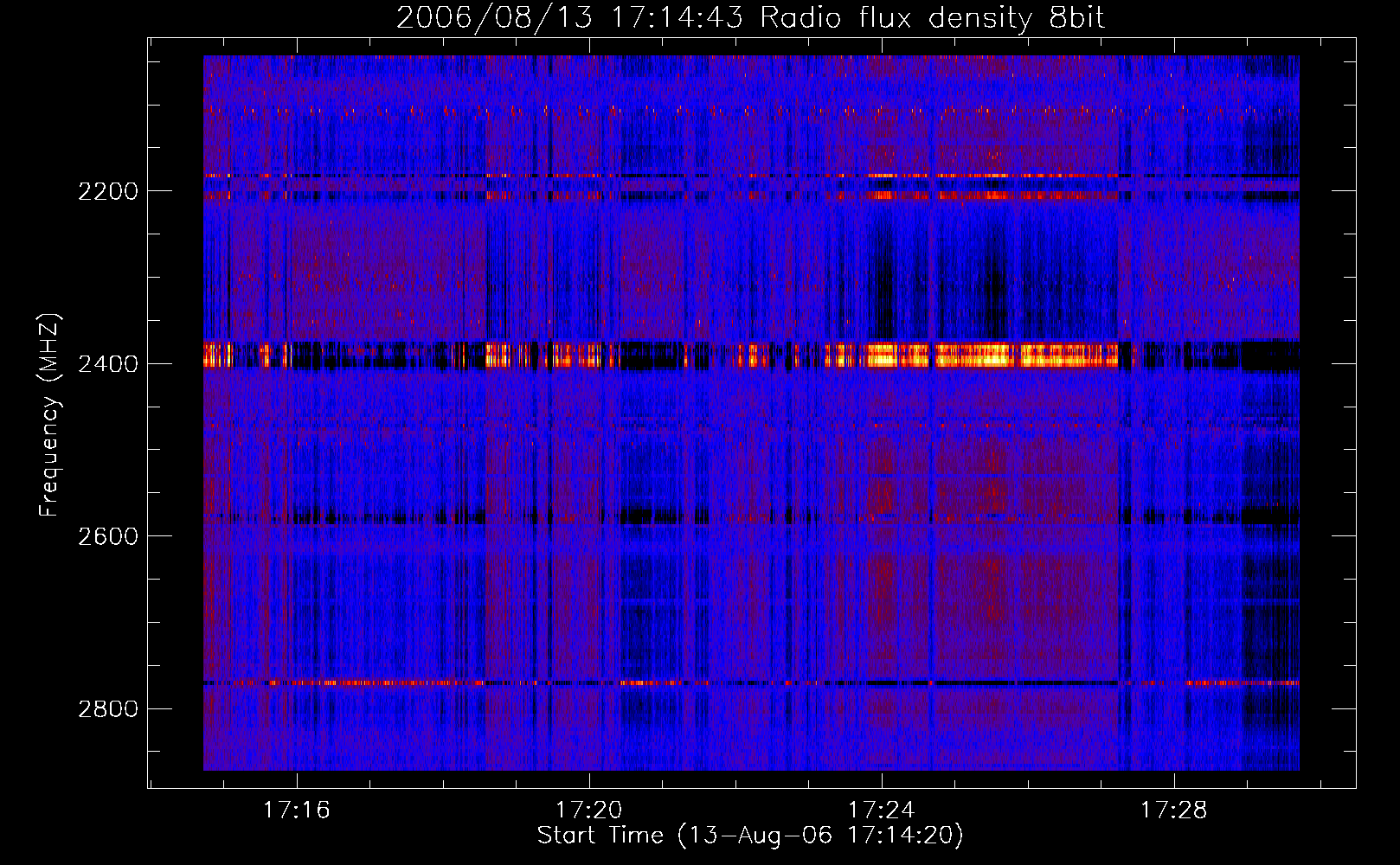This screenshot has height=865, width=1400.
Task: Click the 17:24 time tick label
Action: (x=882, y=811)
